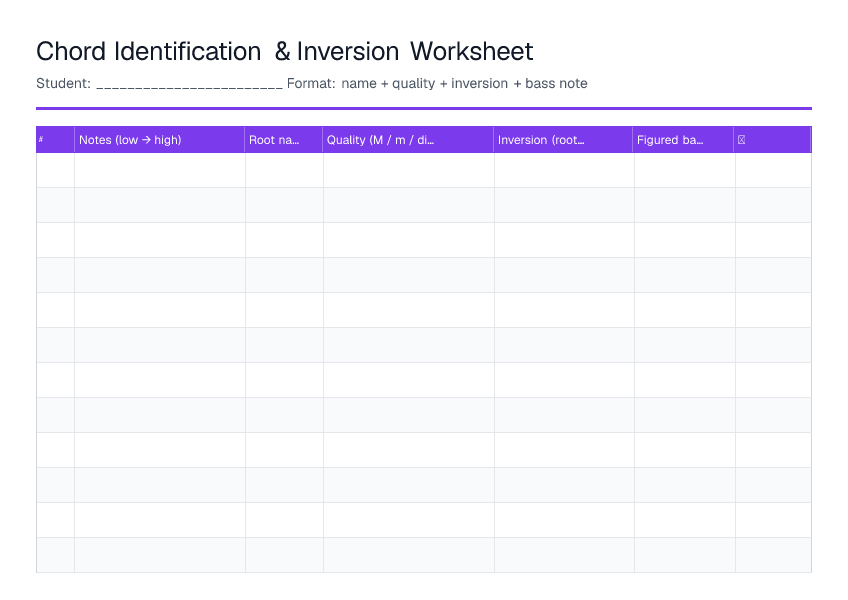The height and width of the screenshot is (600, 848).
Task: Click the 'Root na…' column header
Action: point(284,140)
